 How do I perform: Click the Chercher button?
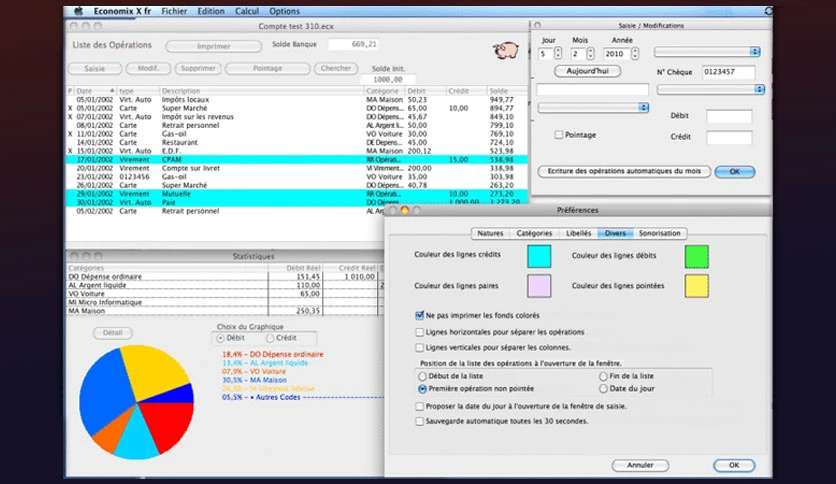click(336, 68)
